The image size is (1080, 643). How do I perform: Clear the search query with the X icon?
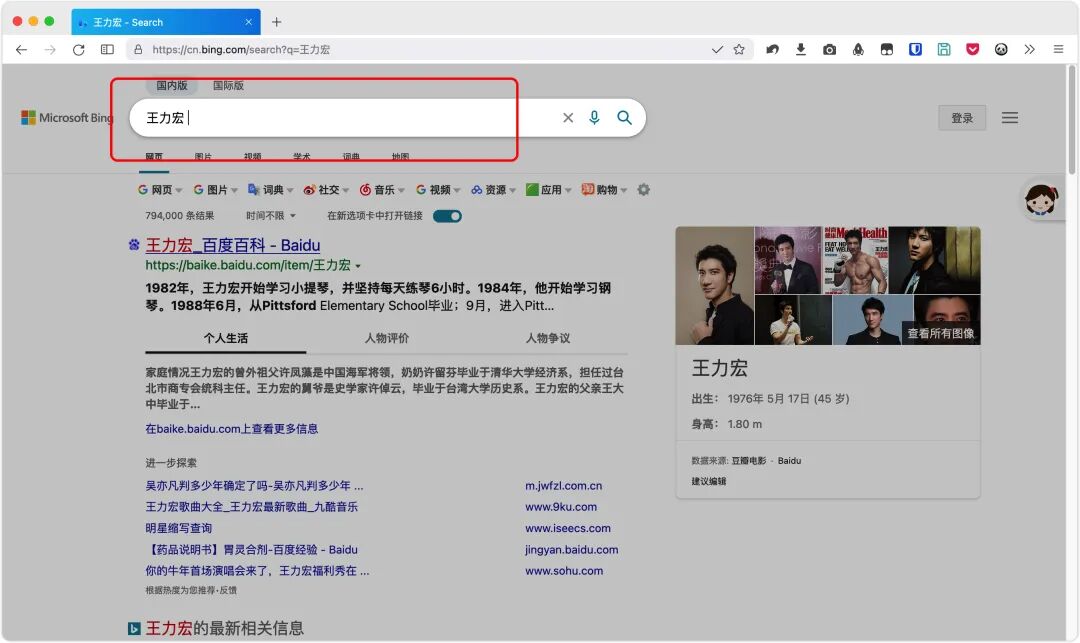[568, 118]
